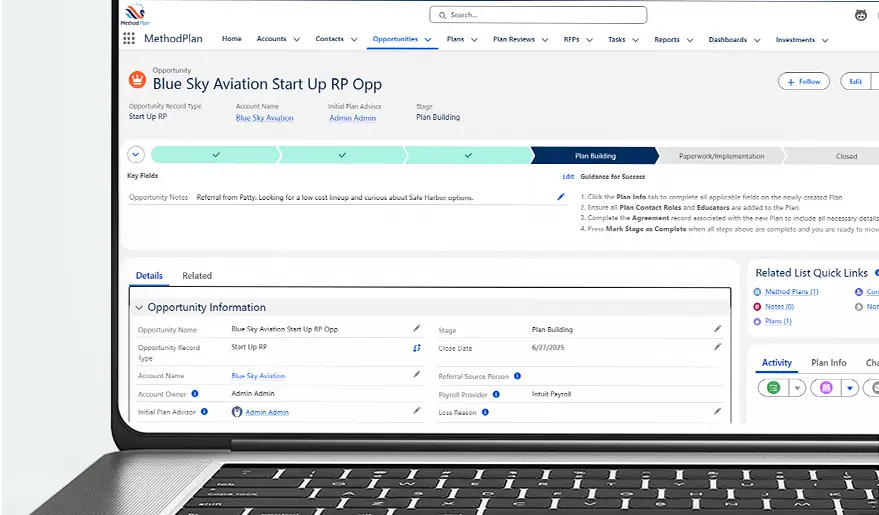Viewport: 879px width, 515px height.
Task: Click the first completed stage in path
Action: [216, 155]
